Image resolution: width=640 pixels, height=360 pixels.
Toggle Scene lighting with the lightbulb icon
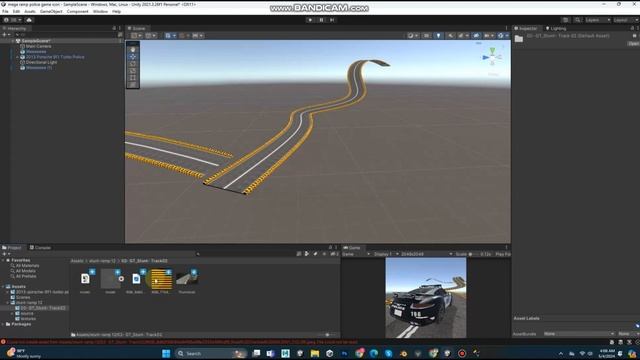(x=438, y=36)
